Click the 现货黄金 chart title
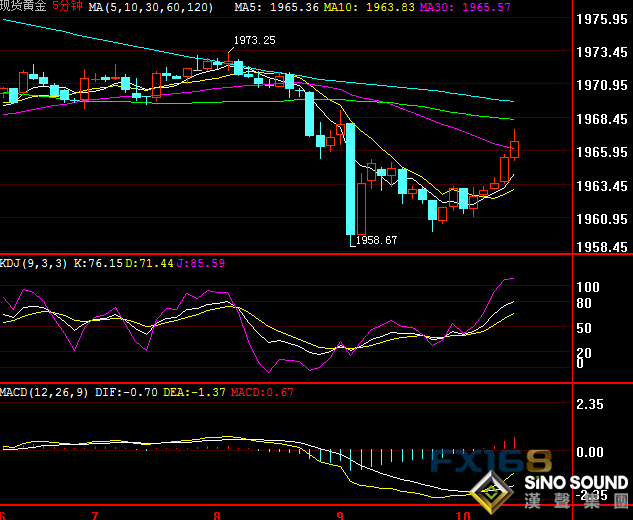633x520 pixels. [22, 7]
